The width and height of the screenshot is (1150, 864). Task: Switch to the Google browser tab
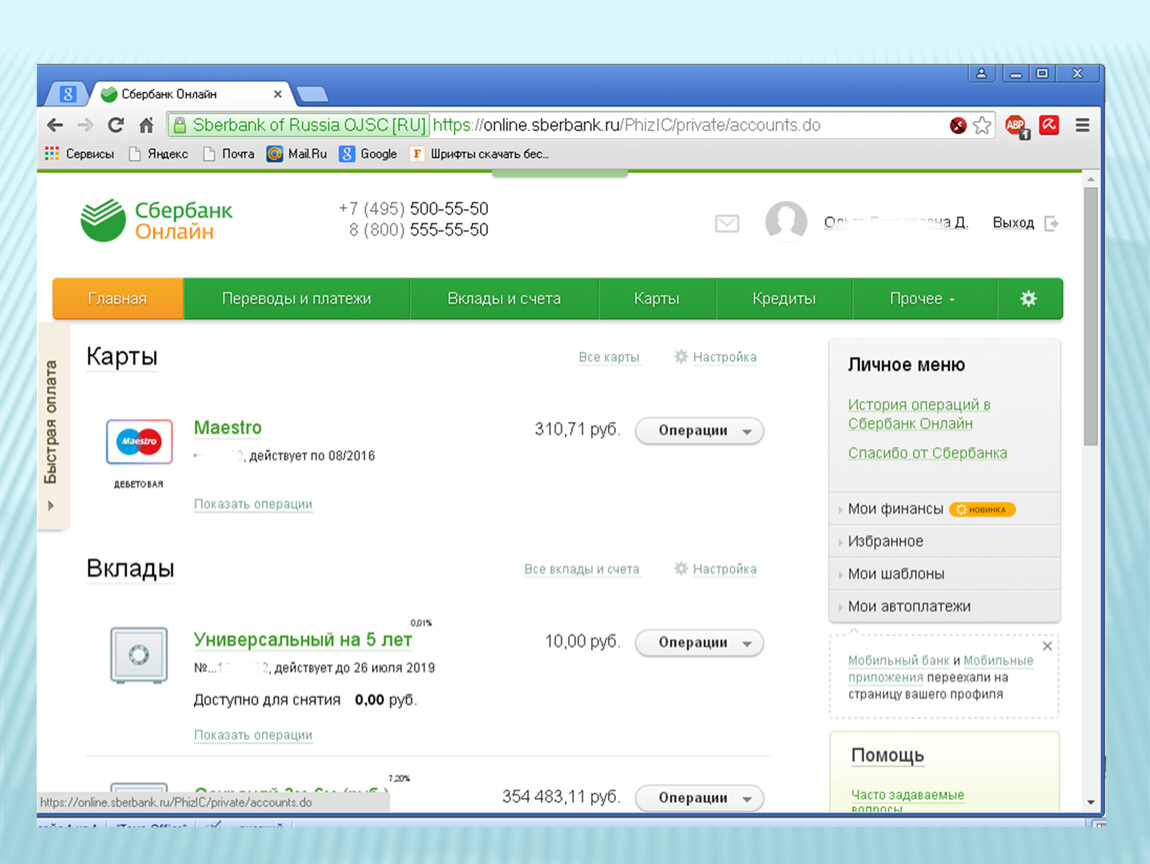(67, 94)
